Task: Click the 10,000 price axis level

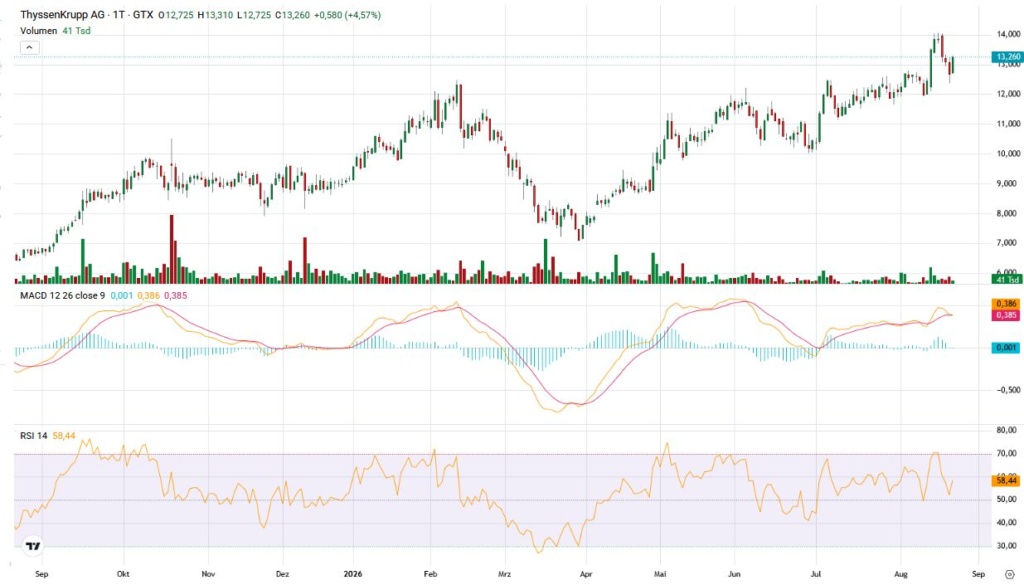Action: (x=1008, y=154)
